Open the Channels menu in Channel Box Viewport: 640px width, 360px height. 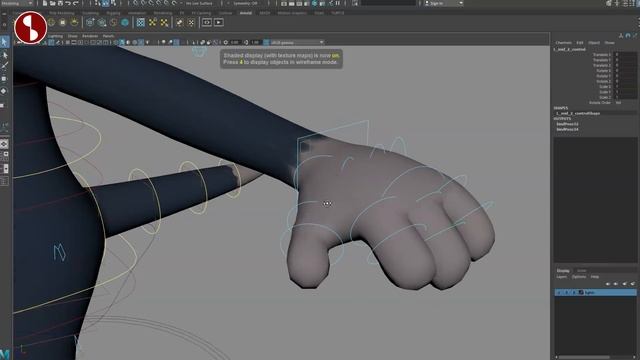click(x=563, y=43)
